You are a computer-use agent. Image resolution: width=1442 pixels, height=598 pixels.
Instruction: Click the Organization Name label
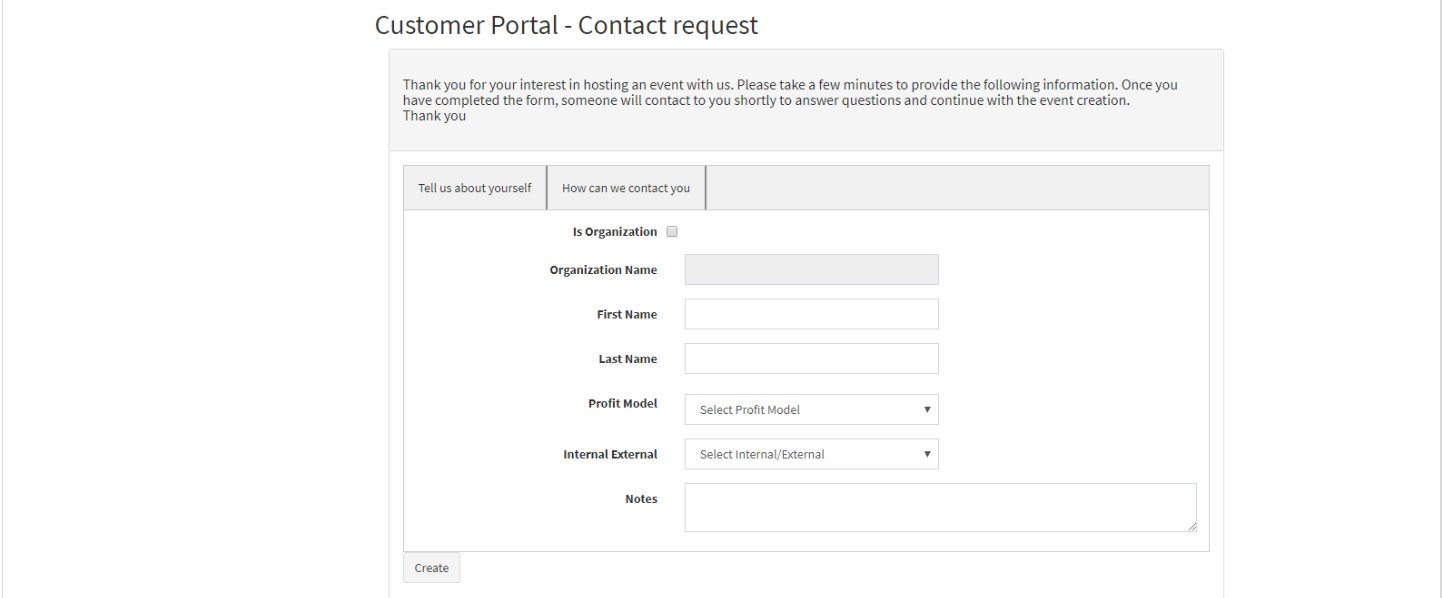click(x=603, y=270)
